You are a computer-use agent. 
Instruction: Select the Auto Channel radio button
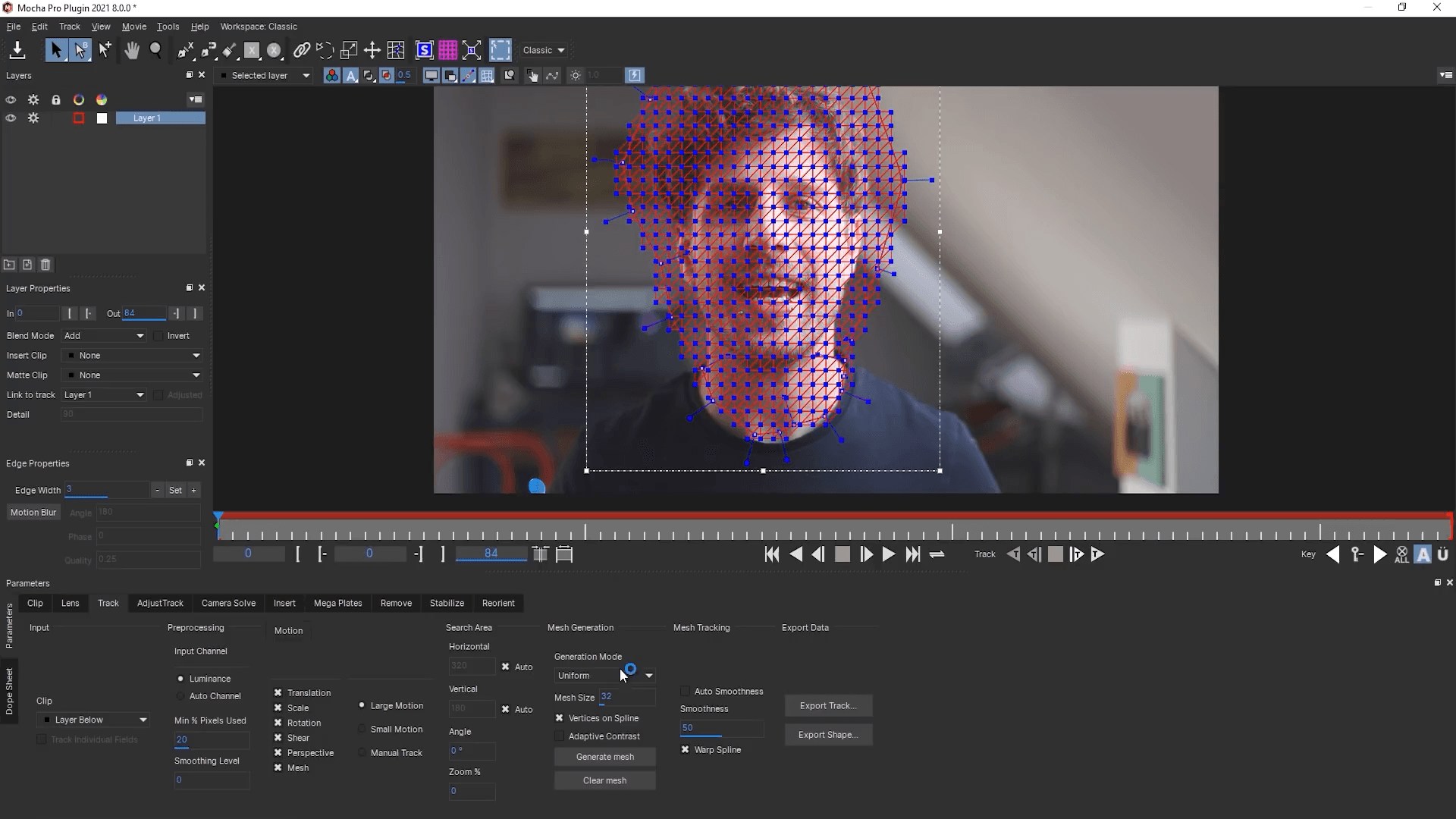[x=180, y=696]
